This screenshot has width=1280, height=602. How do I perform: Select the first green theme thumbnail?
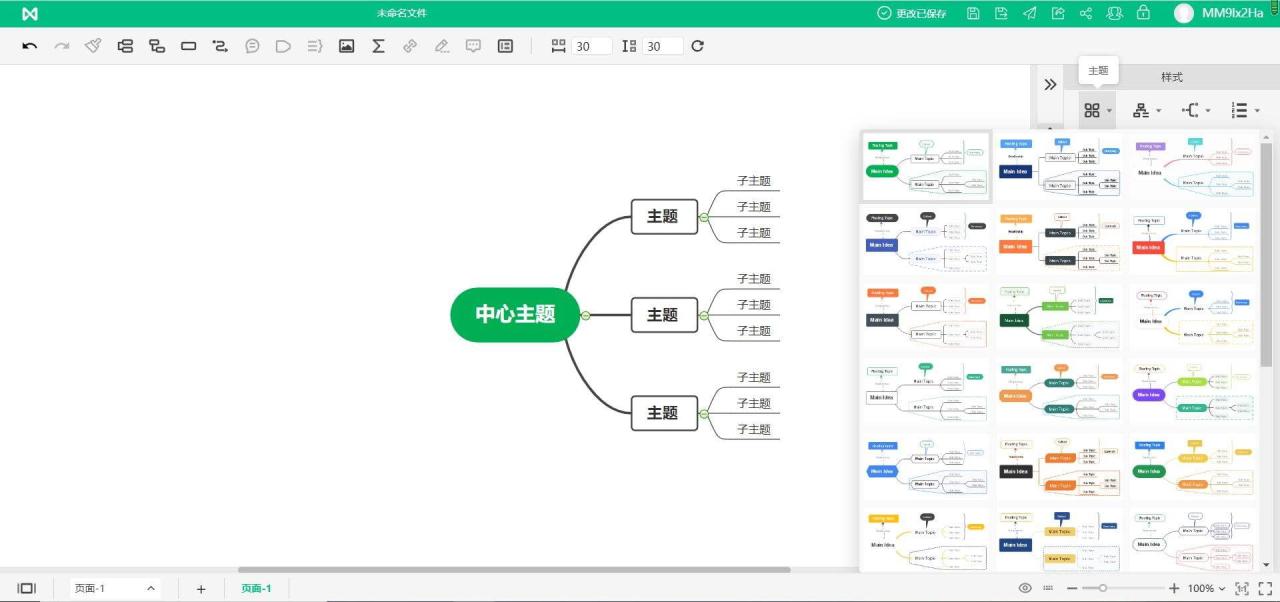click(926, 167)
